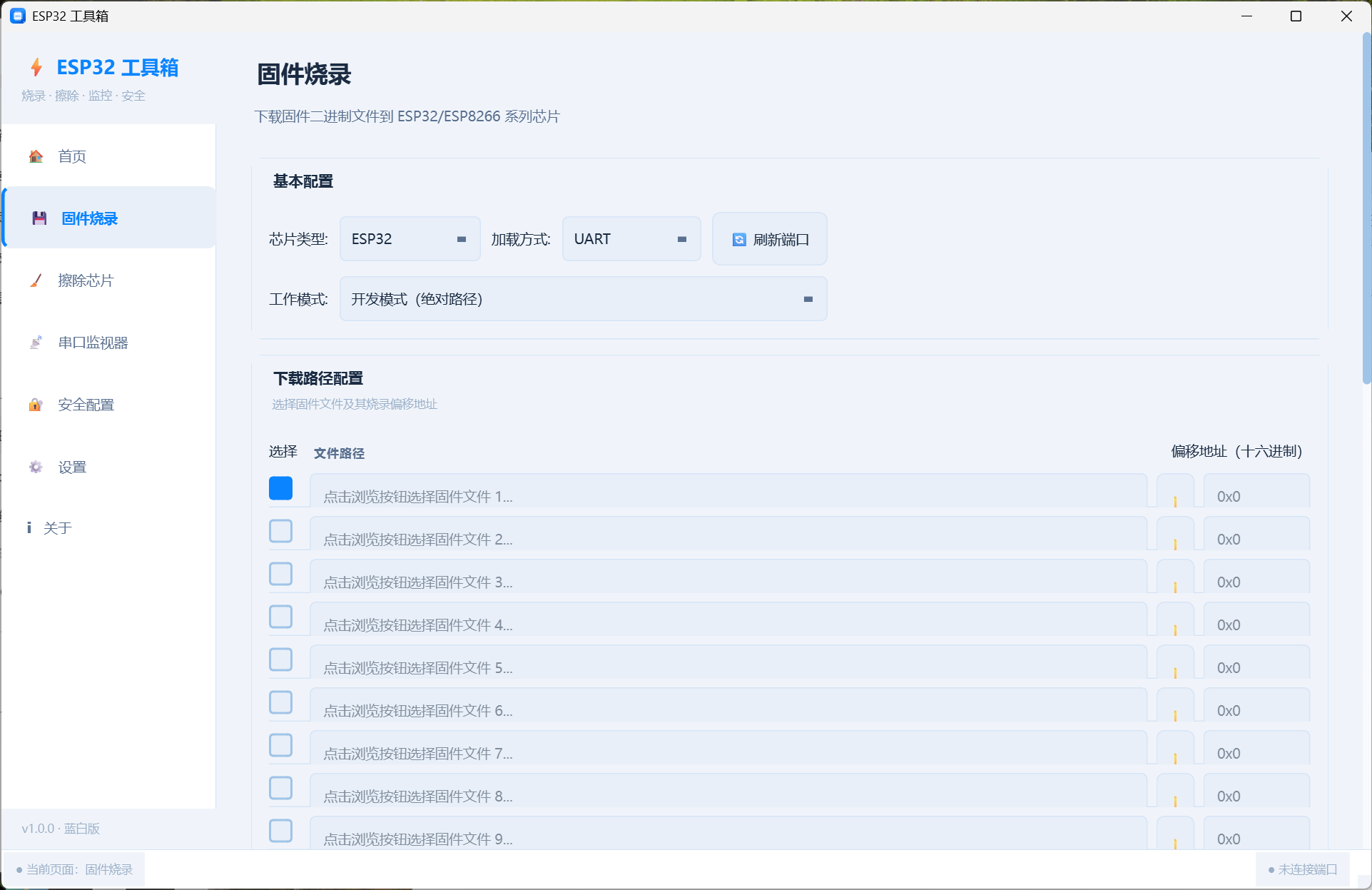Open the 加载方式 UART dropdown
The height and width of the screenshot is (890, 1372).
coord(631,239)
